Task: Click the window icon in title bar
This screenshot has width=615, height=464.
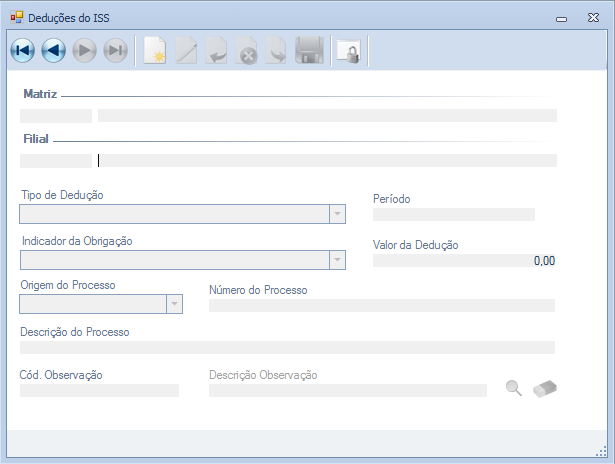Action: [x=16, y=17]
